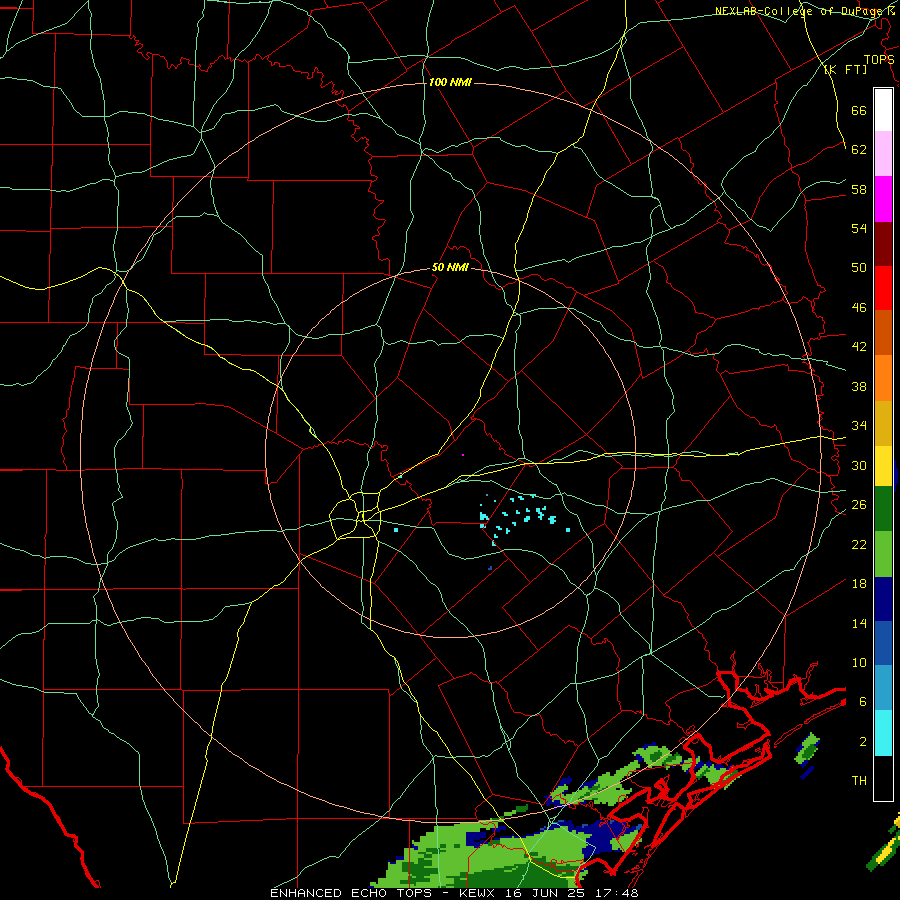Click the gold 34-38 legend swatch
Viewport: 900px width, 900px height.
click(883, 423)
